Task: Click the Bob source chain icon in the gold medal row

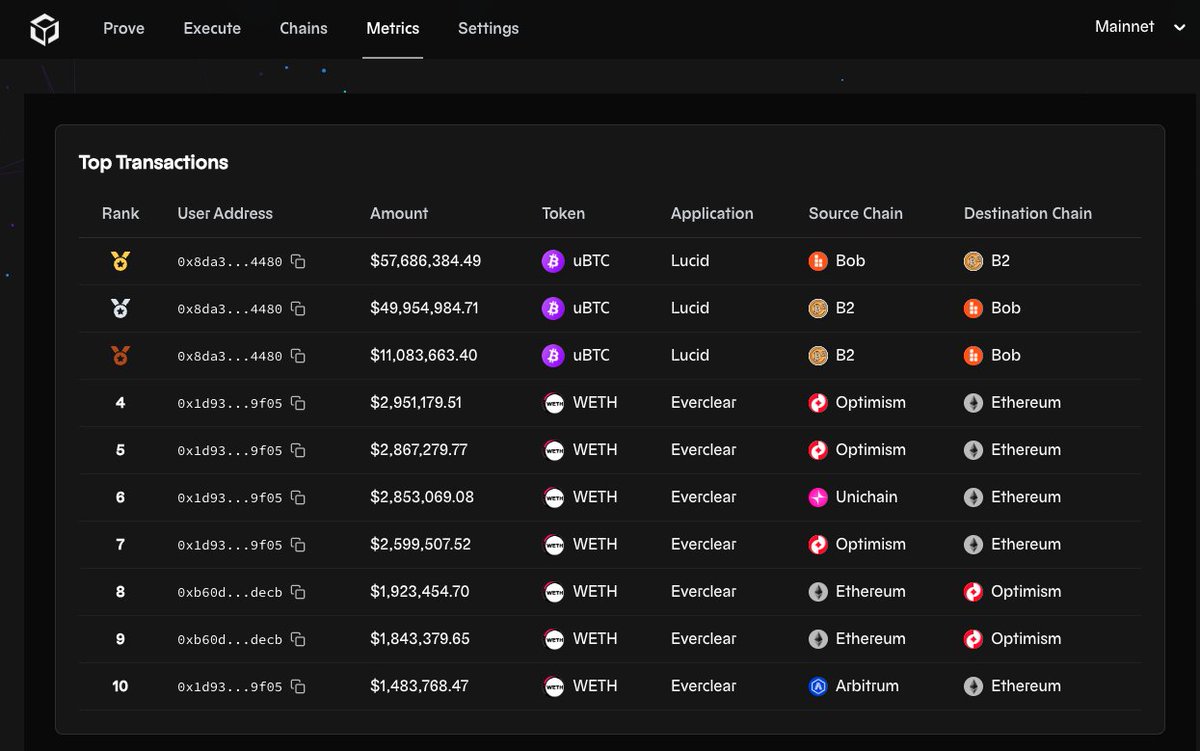Action: (x=818, y=261)
